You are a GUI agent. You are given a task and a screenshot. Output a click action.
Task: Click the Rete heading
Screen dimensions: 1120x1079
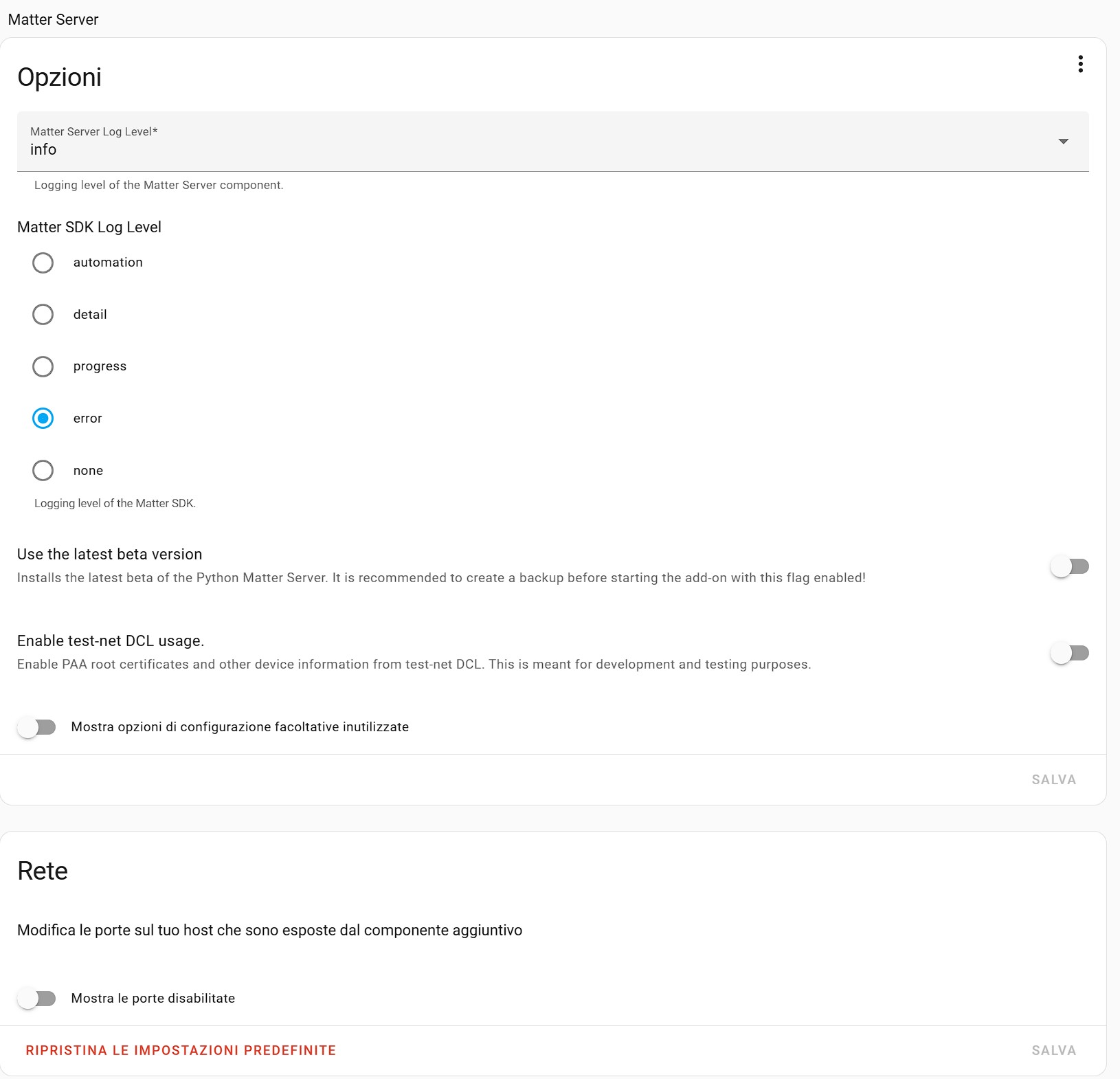pyautogui.click(x=42, y=871)
